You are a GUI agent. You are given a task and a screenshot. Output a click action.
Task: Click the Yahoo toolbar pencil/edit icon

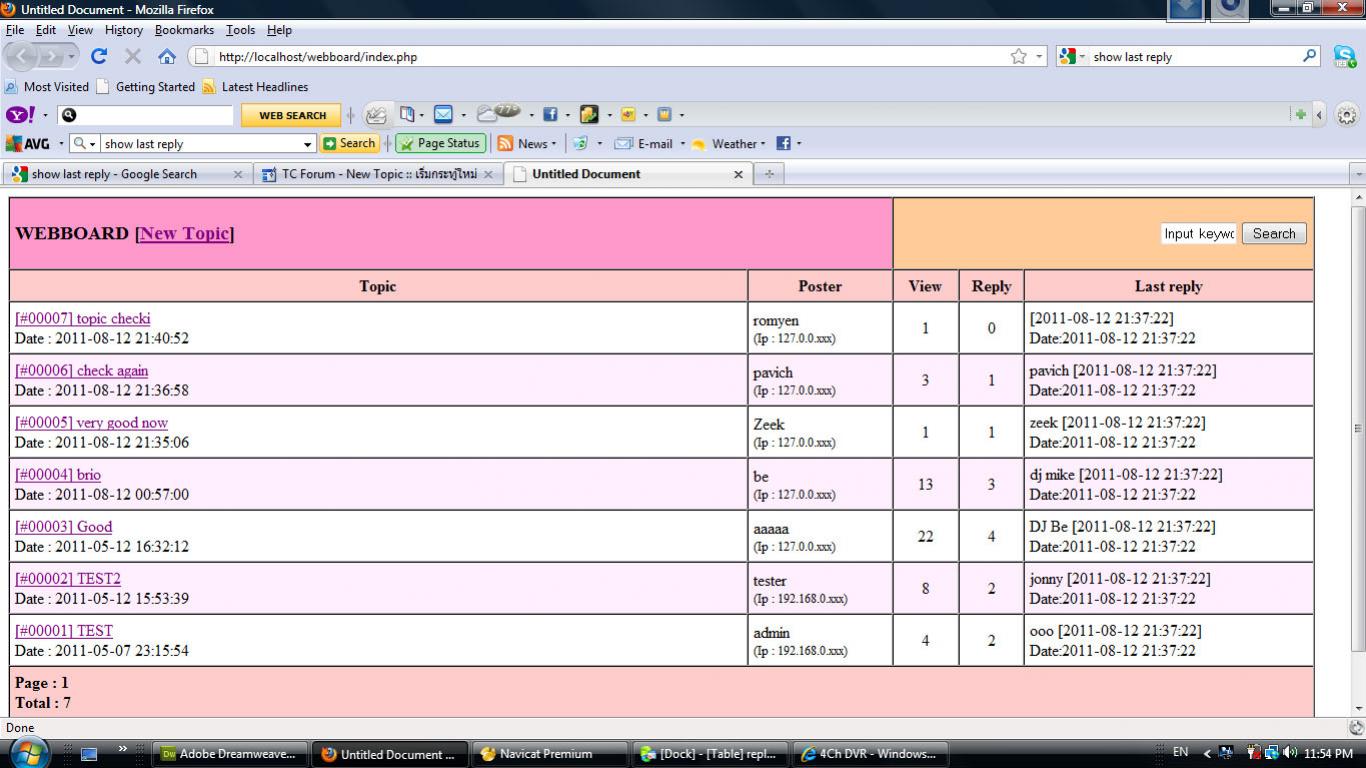376,115
